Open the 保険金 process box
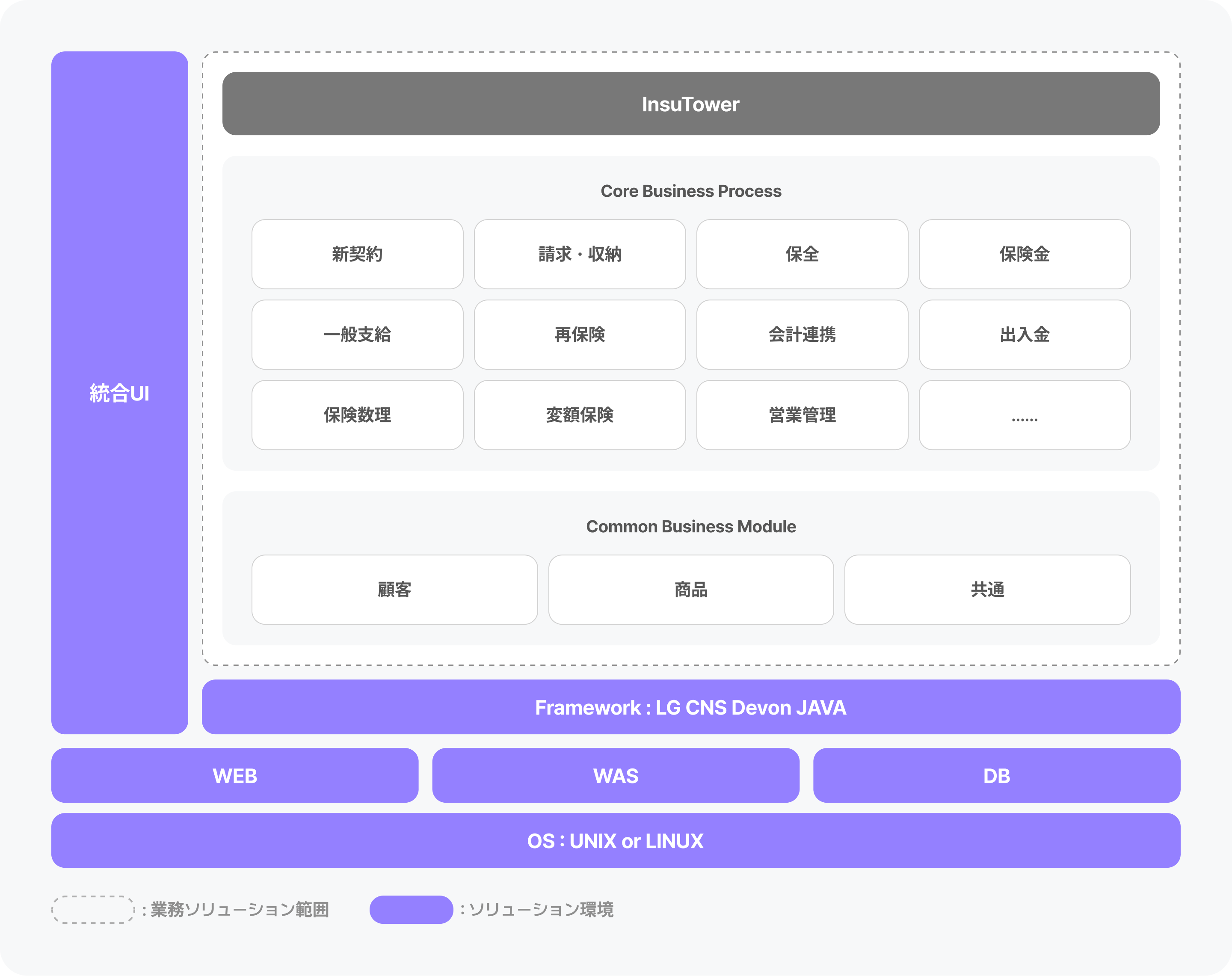The image size is (1232, 976). pos(1024,254)
